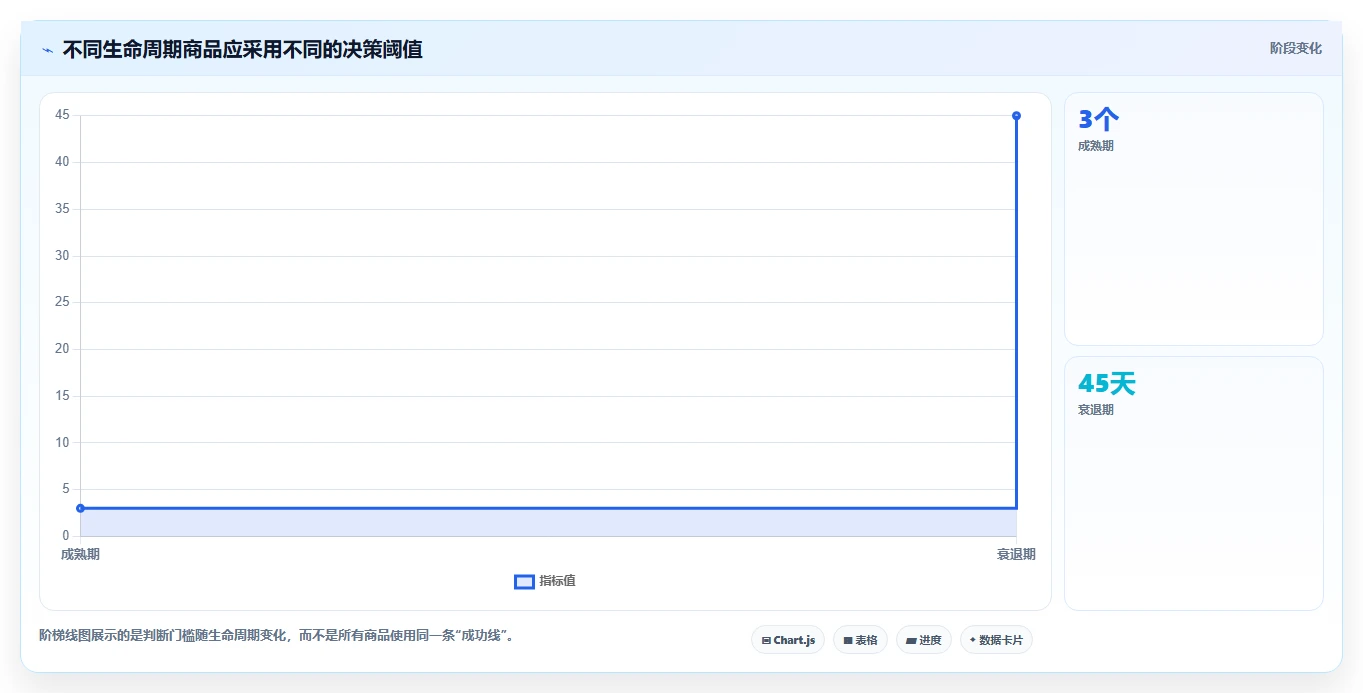The width and height of the screenshot is (1363, 693).
Task: Open the 45天 衰退期 stat card
Action: 1194,483
